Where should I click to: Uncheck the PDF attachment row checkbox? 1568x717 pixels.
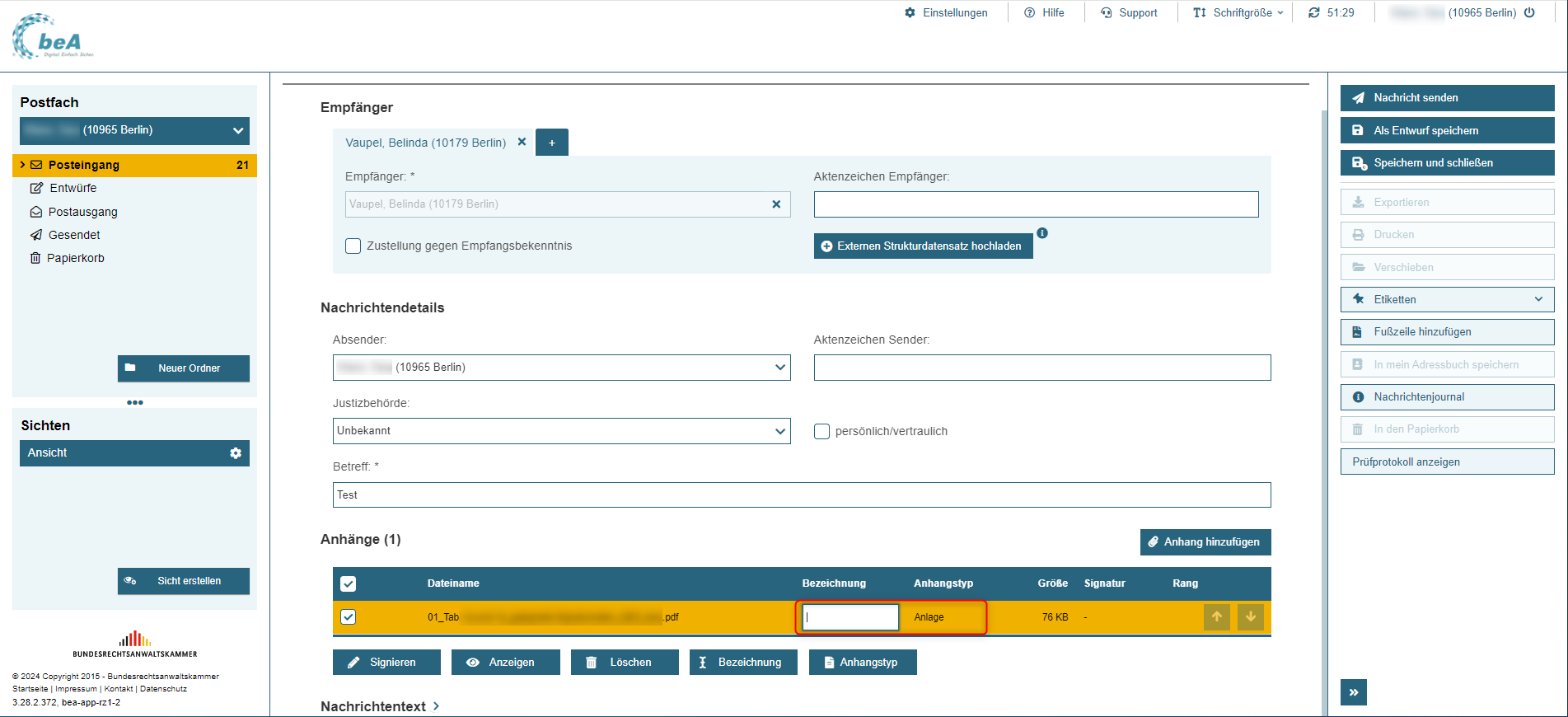(x=349, y=616)
